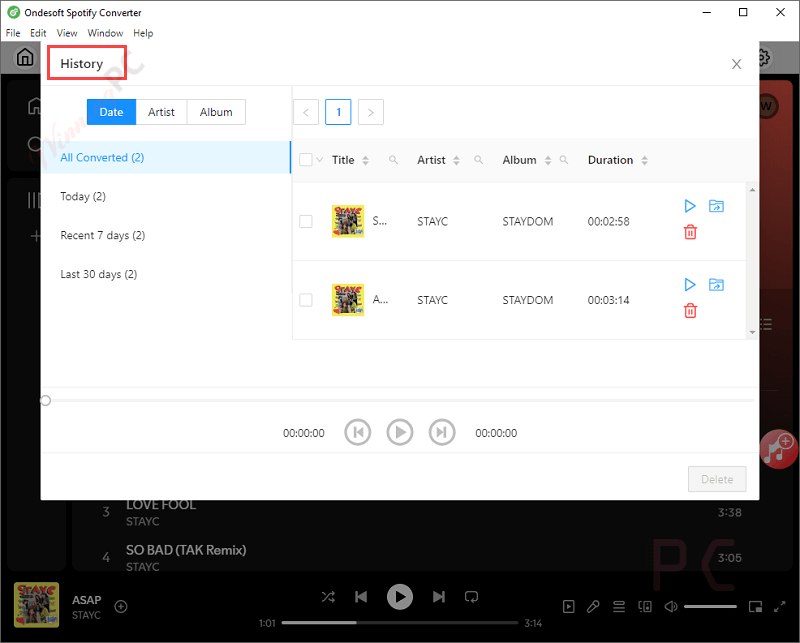
Task: Select Last 30 days (2) filter
Action: click(x=166, y=274)
